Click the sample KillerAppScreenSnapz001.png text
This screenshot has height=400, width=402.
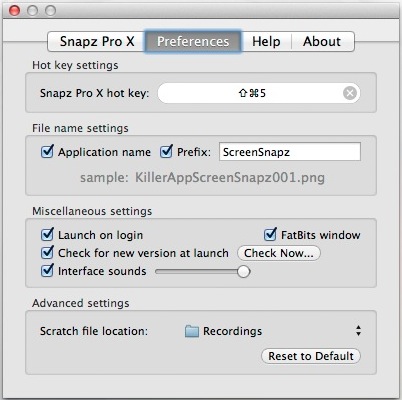pyautogui.click(x=202, y=177)
